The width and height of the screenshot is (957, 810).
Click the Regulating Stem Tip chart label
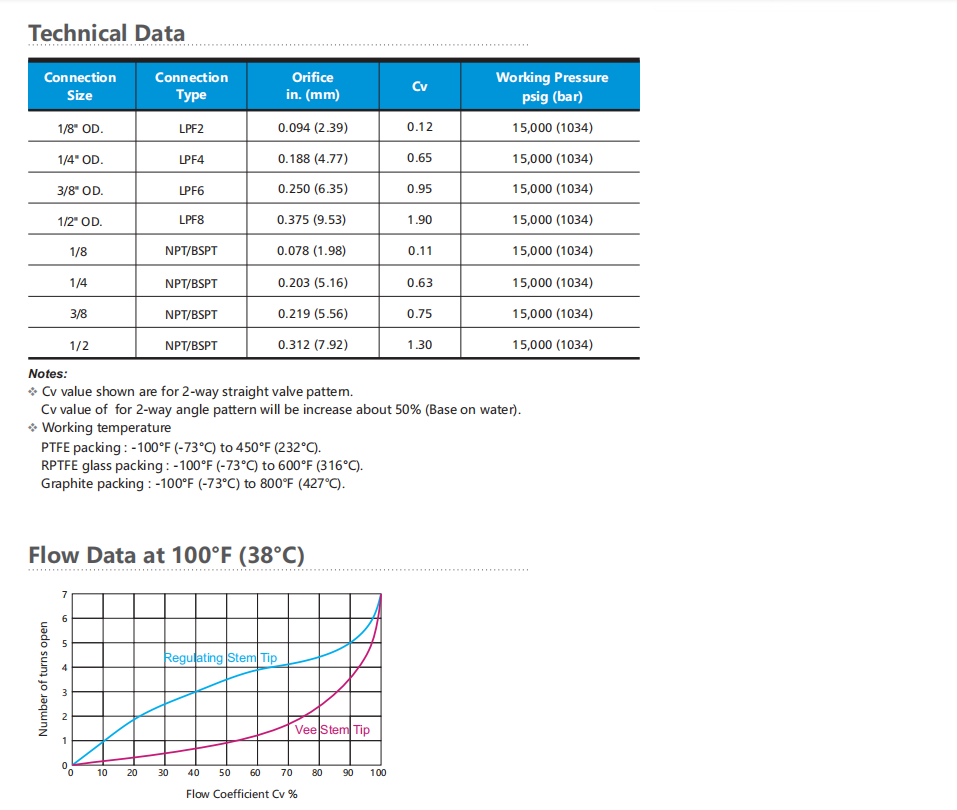click(220, 658)
